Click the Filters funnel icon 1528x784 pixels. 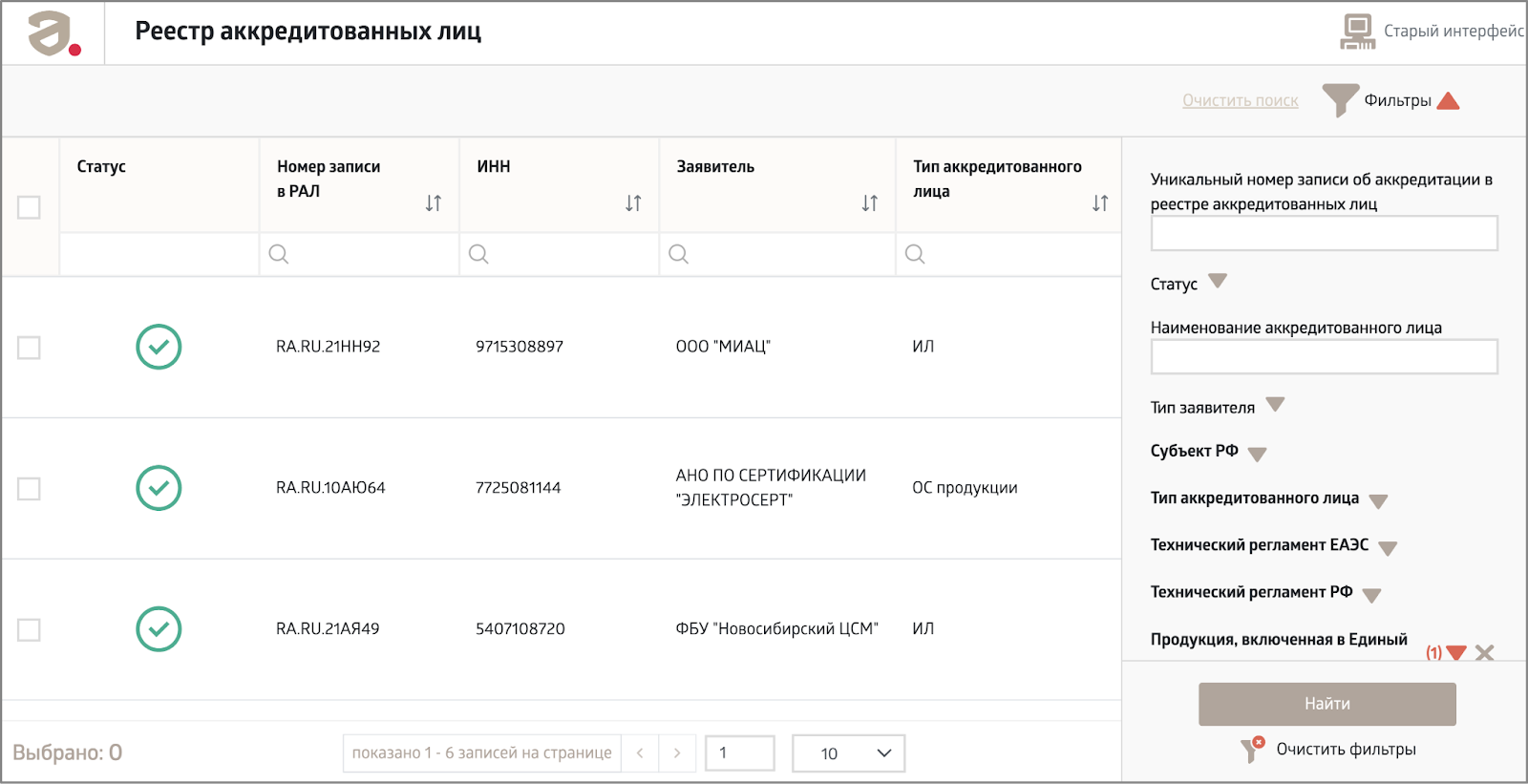[x=1339, y=99]
